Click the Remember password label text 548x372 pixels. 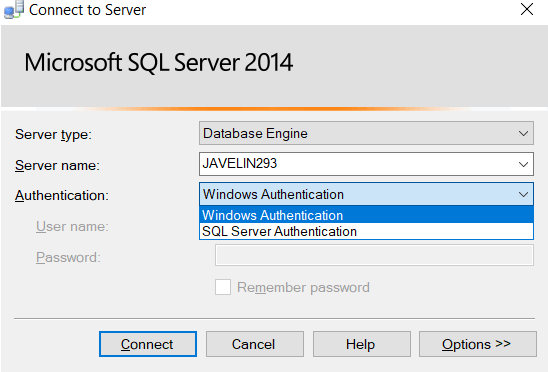click(x=303, y=287)
